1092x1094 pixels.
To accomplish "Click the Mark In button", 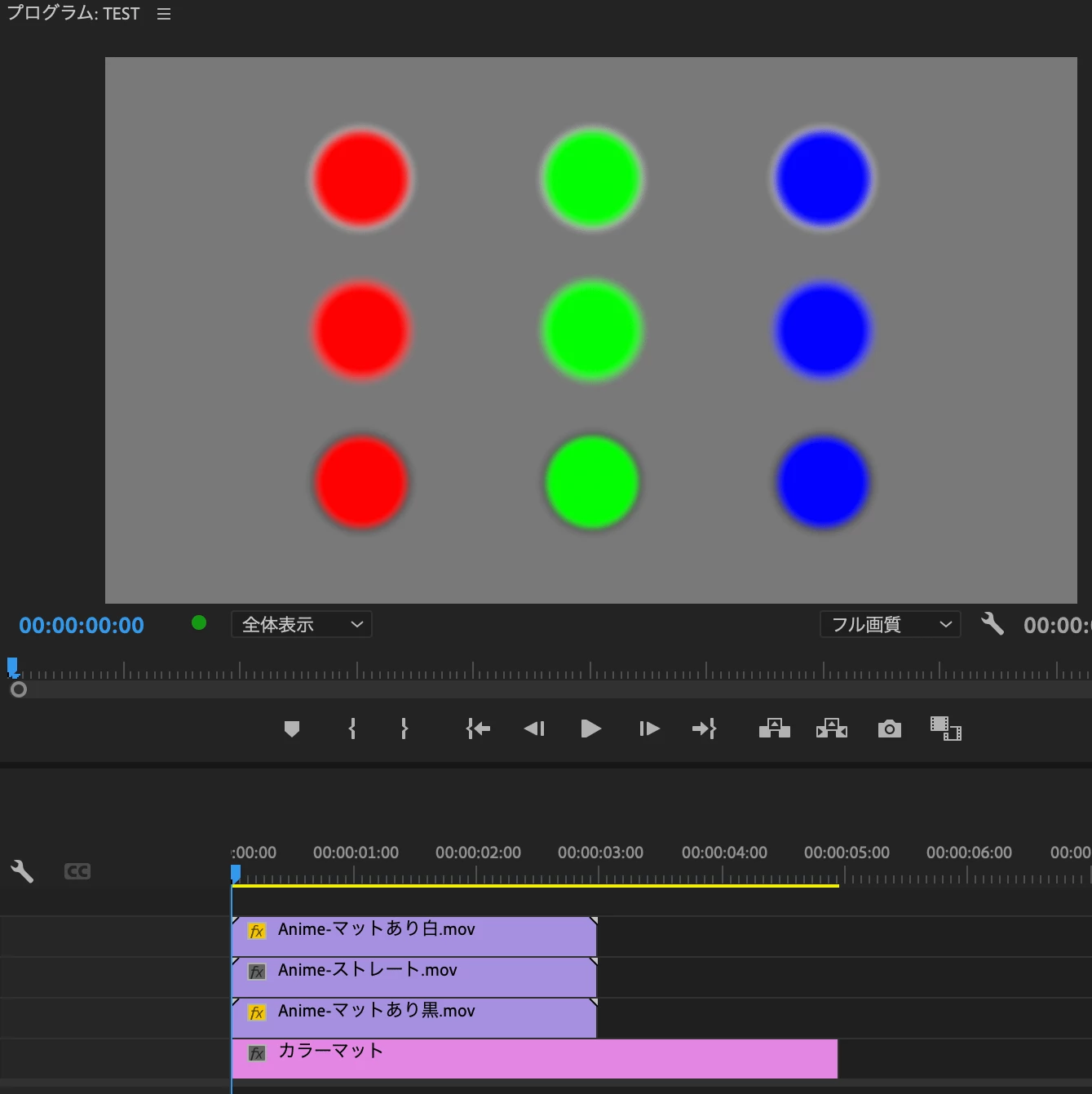I will click(x=352, y=729).
